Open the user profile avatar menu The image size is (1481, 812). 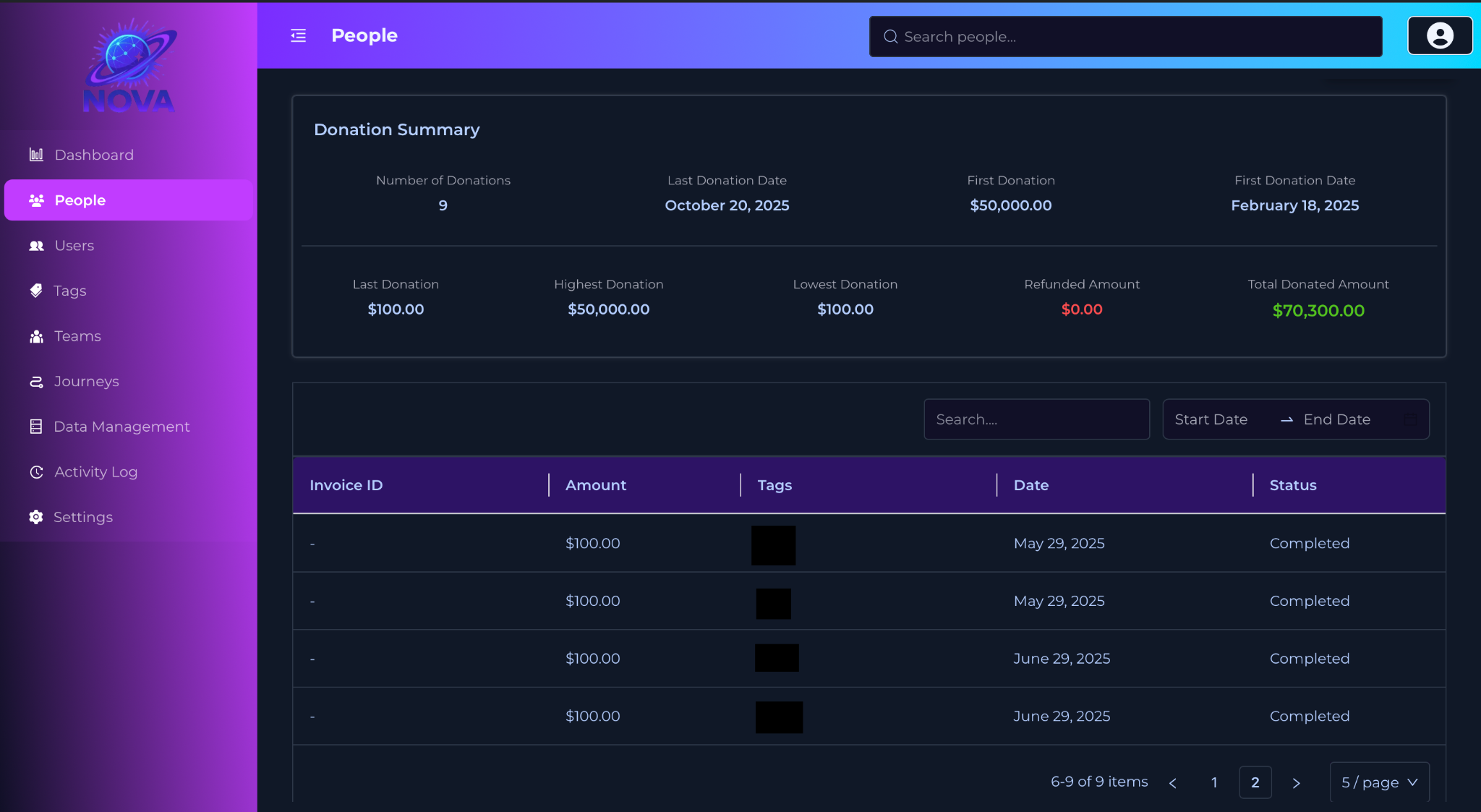pos(1439,35)
